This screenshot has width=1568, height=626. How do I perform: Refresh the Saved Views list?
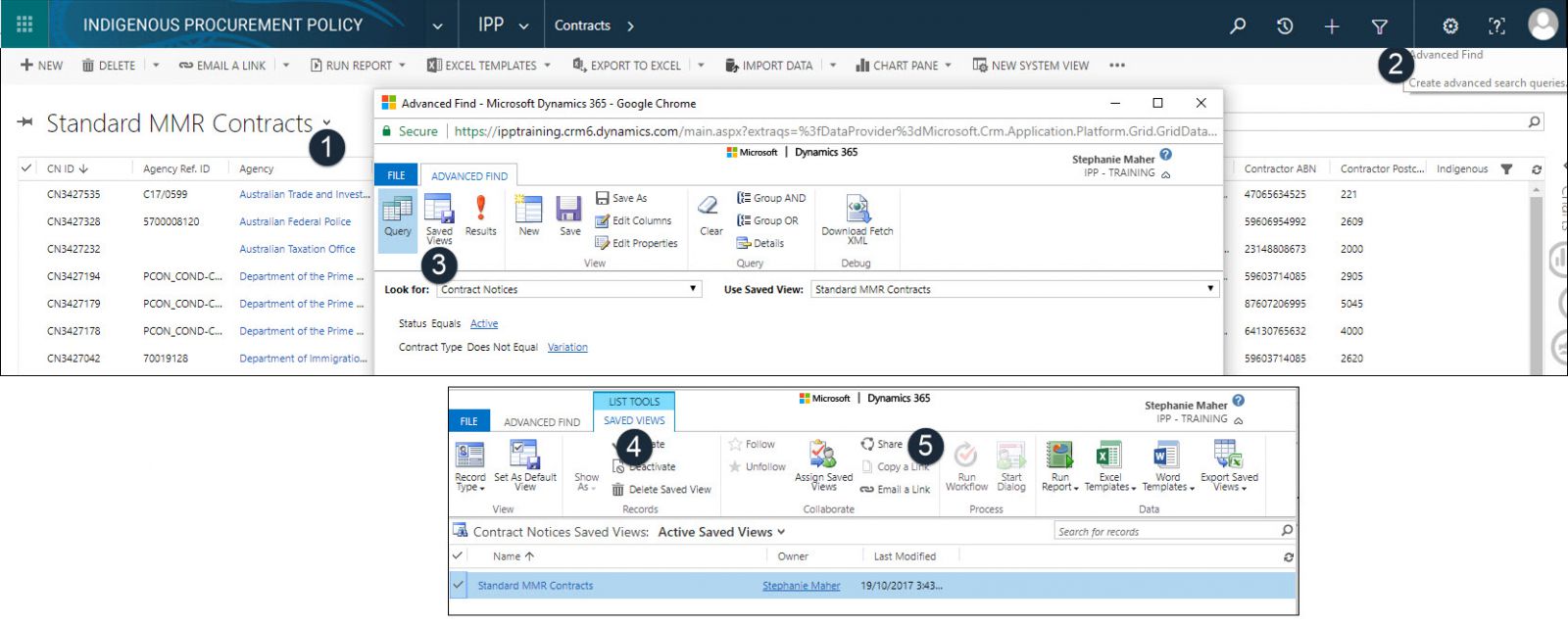[x=1288, y=556]
